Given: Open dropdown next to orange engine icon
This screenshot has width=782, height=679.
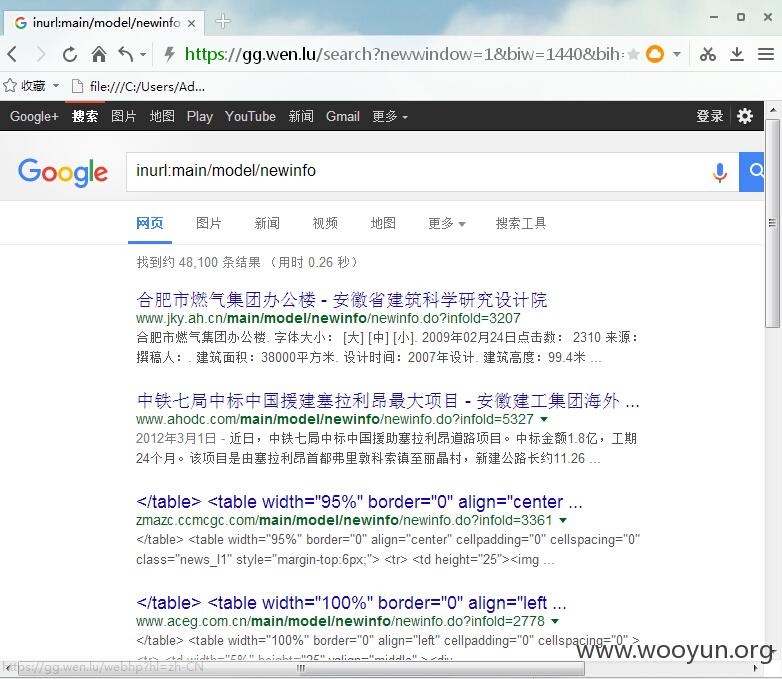Looking at the screenshot, I should (677, 54).
